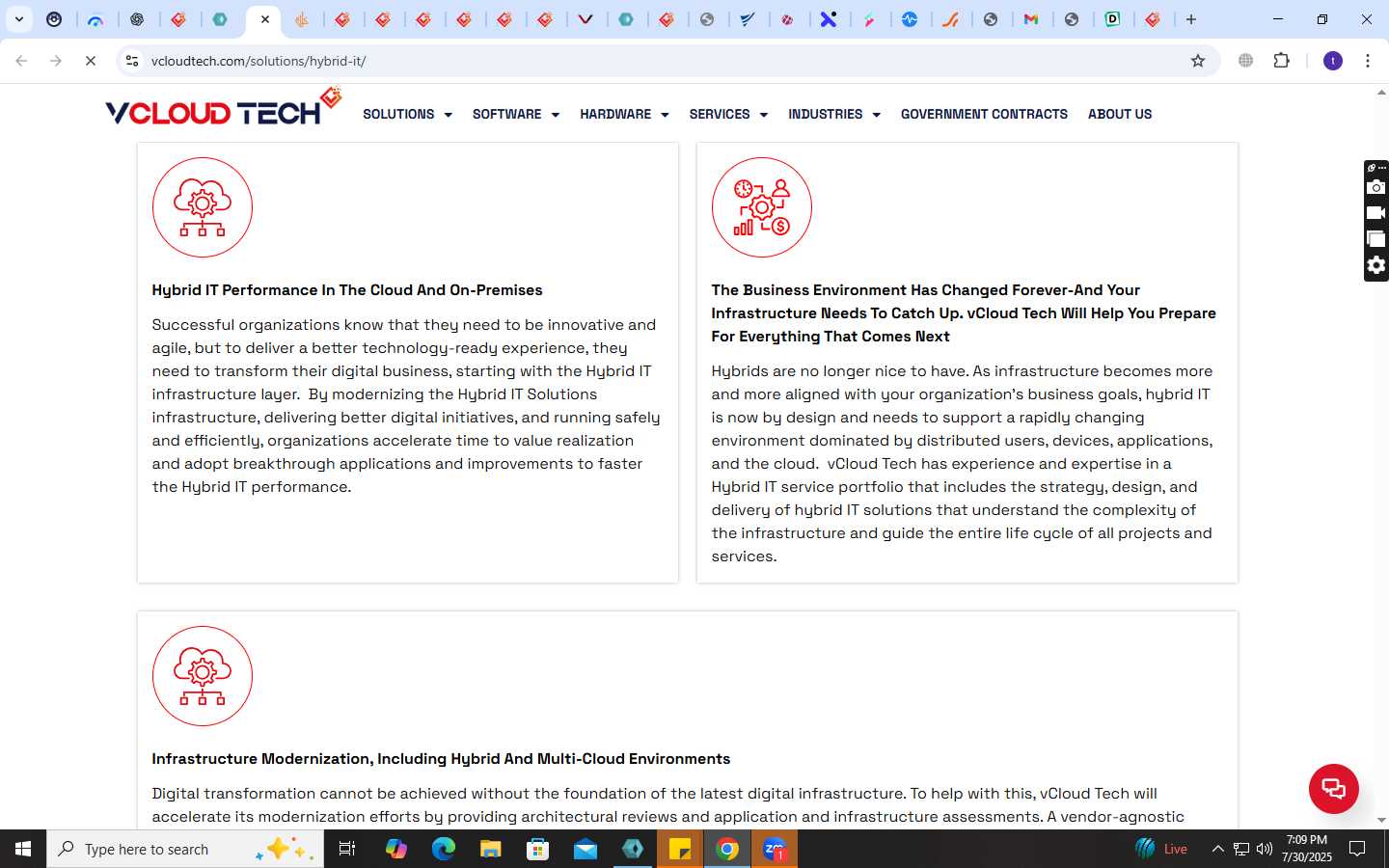The image size is (1389, 868).
Task: Stop loading the page
Action: pyautogui.click(x=91, y=61)
